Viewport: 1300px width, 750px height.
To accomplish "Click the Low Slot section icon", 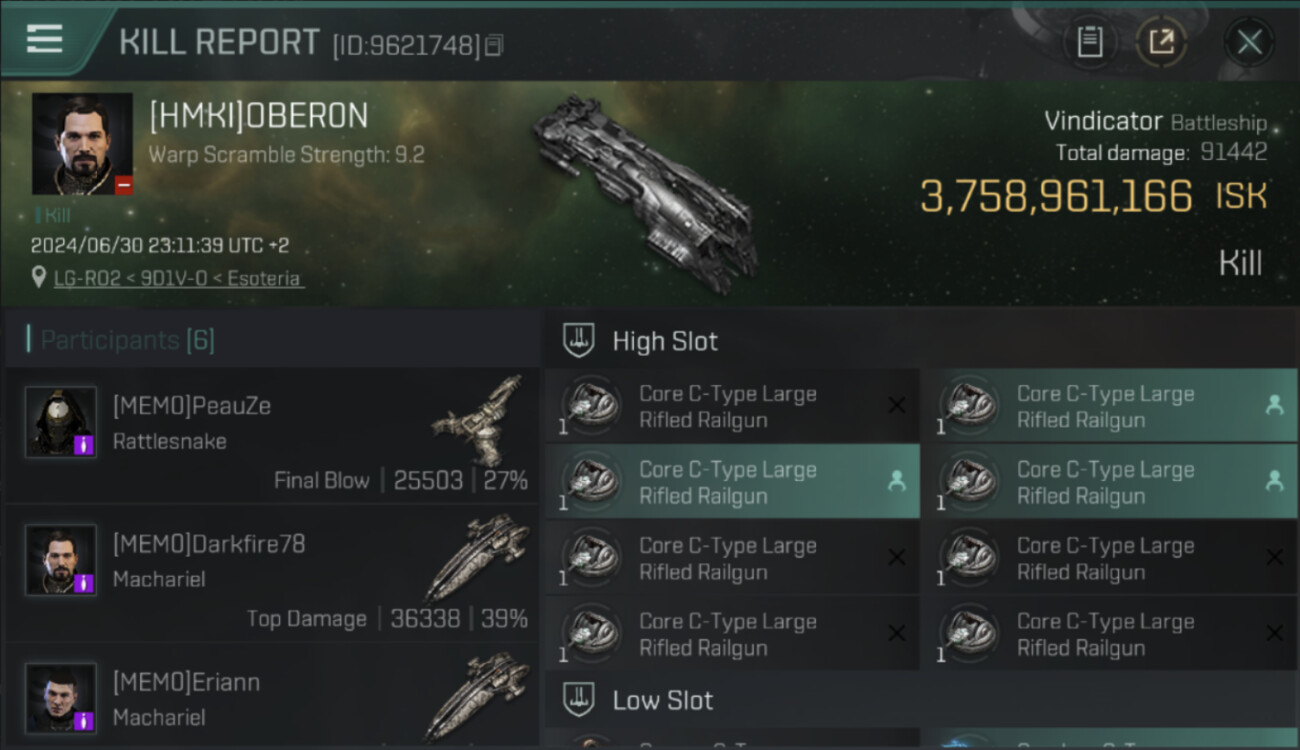I will [580, 699].
